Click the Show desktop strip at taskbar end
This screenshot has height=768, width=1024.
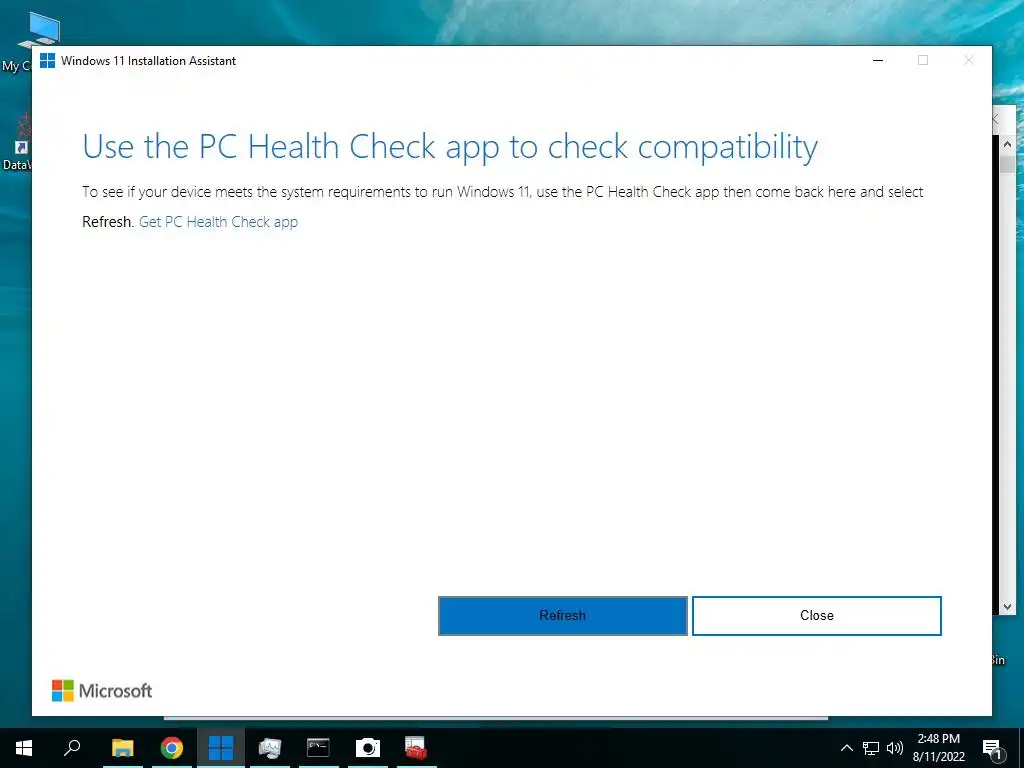click(1021, 748)
